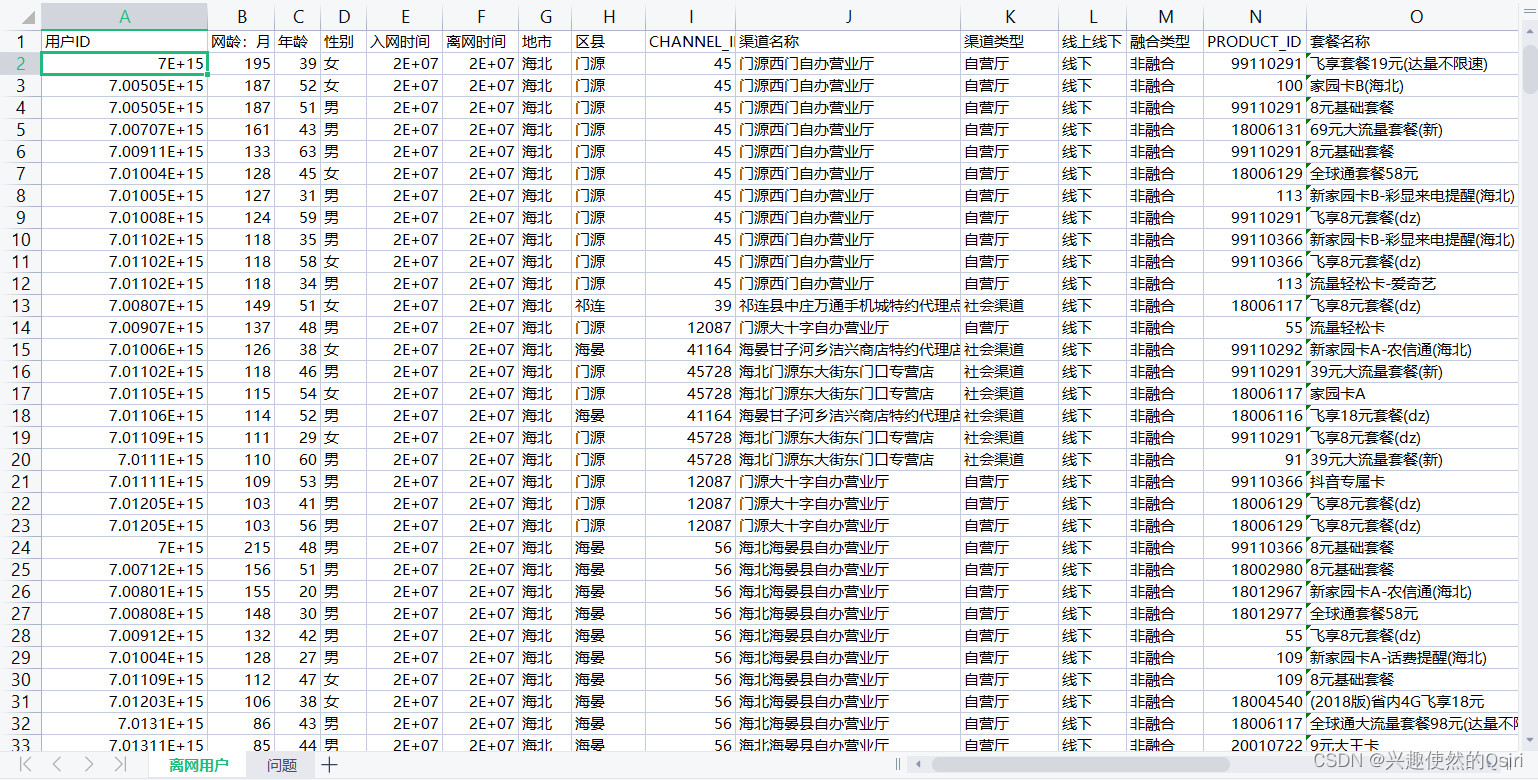Select column K header

[x=1010, y=17]
